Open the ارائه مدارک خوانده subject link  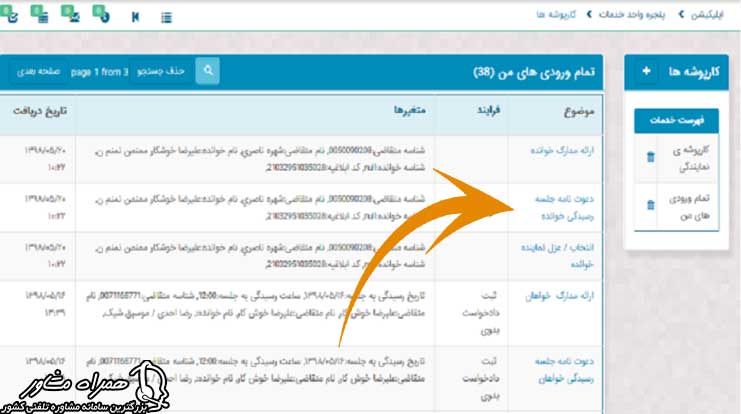[x=562, y=150]
